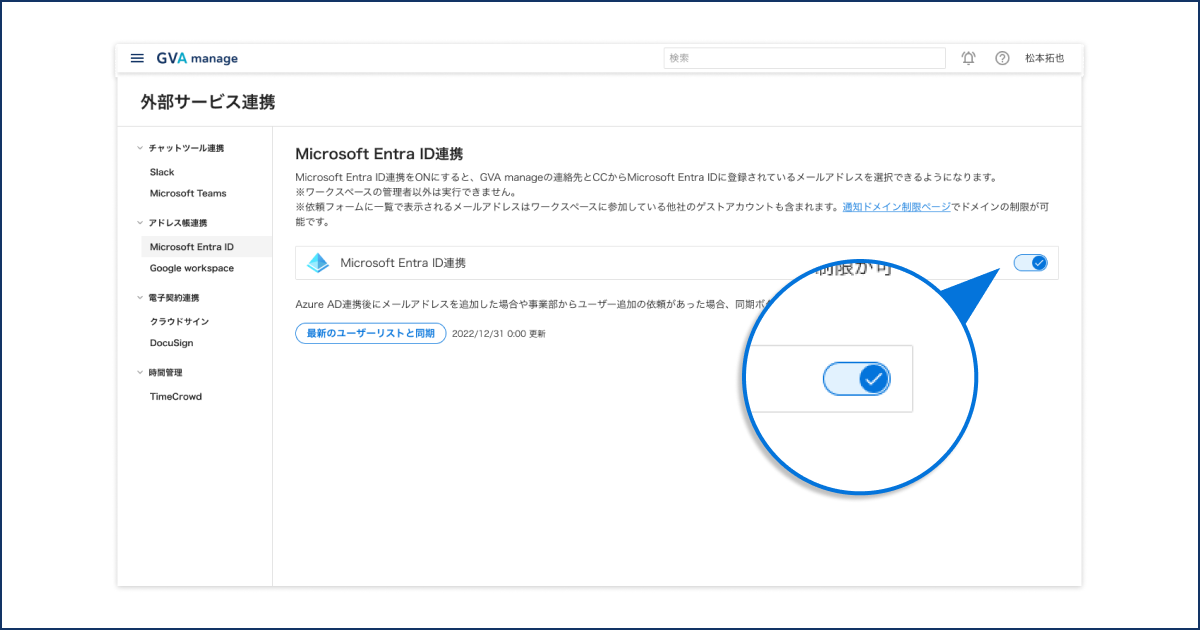Open the 松本拓也 user account menu
Image resolution: width=1200 pixels, height=630 pixels.
pos(1044,58)
